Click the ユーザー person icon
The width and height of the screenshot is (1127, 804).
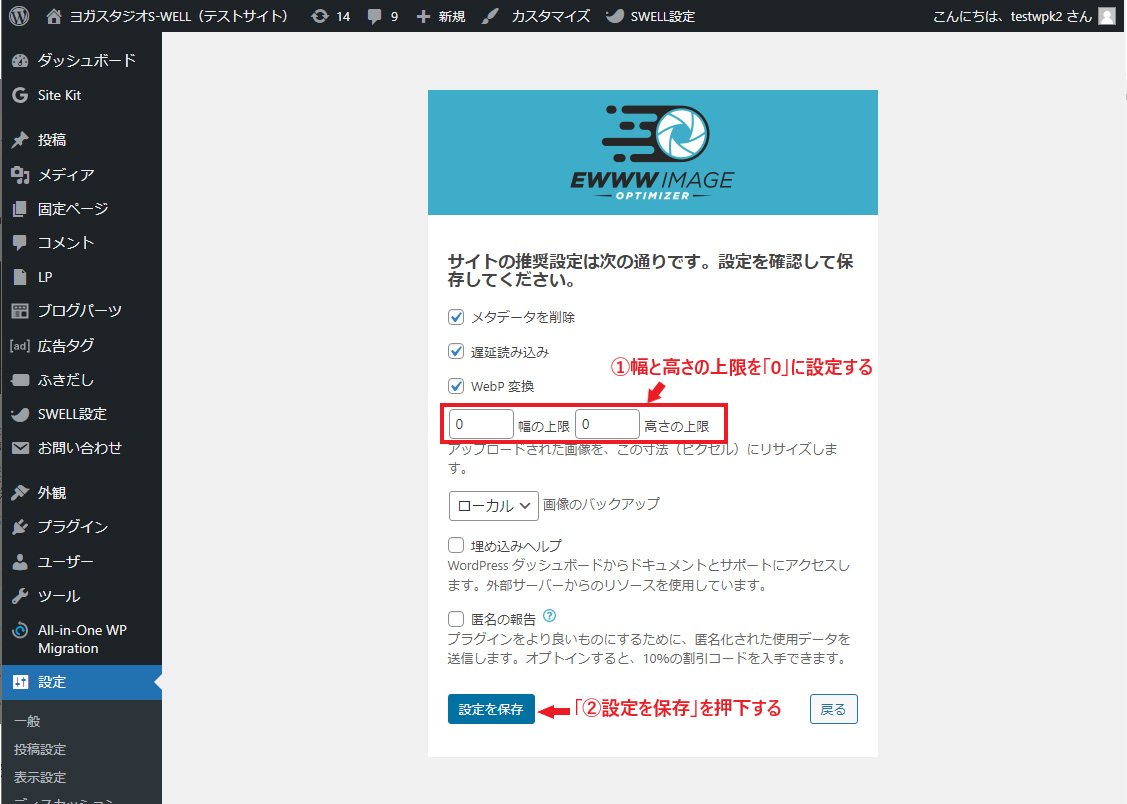[x=20, y=561]
